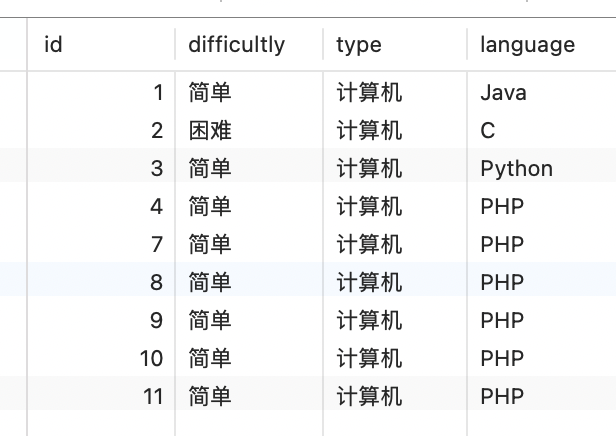This screenshot has height=436, width=616.
Task: Select the 计算机 type cell in row id 1
Action: click(x=395, y=93)
